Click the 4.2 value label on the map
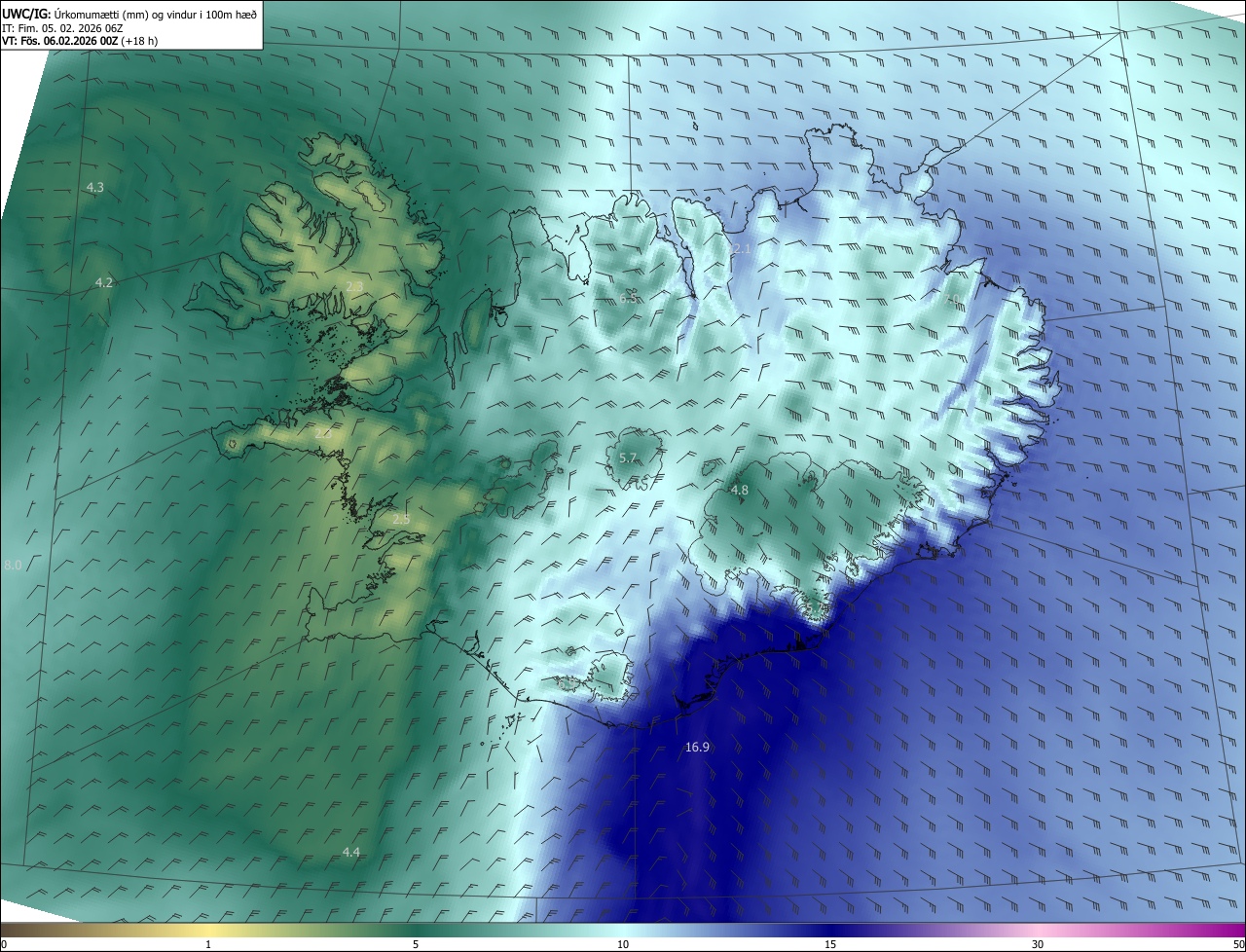The image size is (1246, 952). (x=104, y=283)
